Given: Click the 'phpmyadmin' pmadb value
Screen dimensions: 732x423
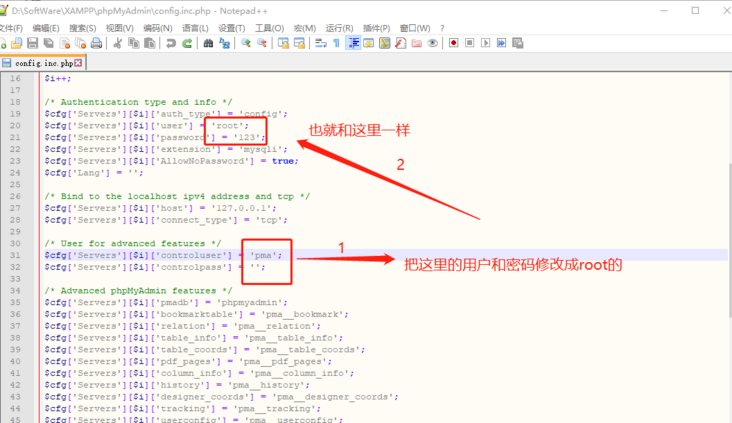Looking at the screenshot, I should pyautogui.click(x=250, y=302).
